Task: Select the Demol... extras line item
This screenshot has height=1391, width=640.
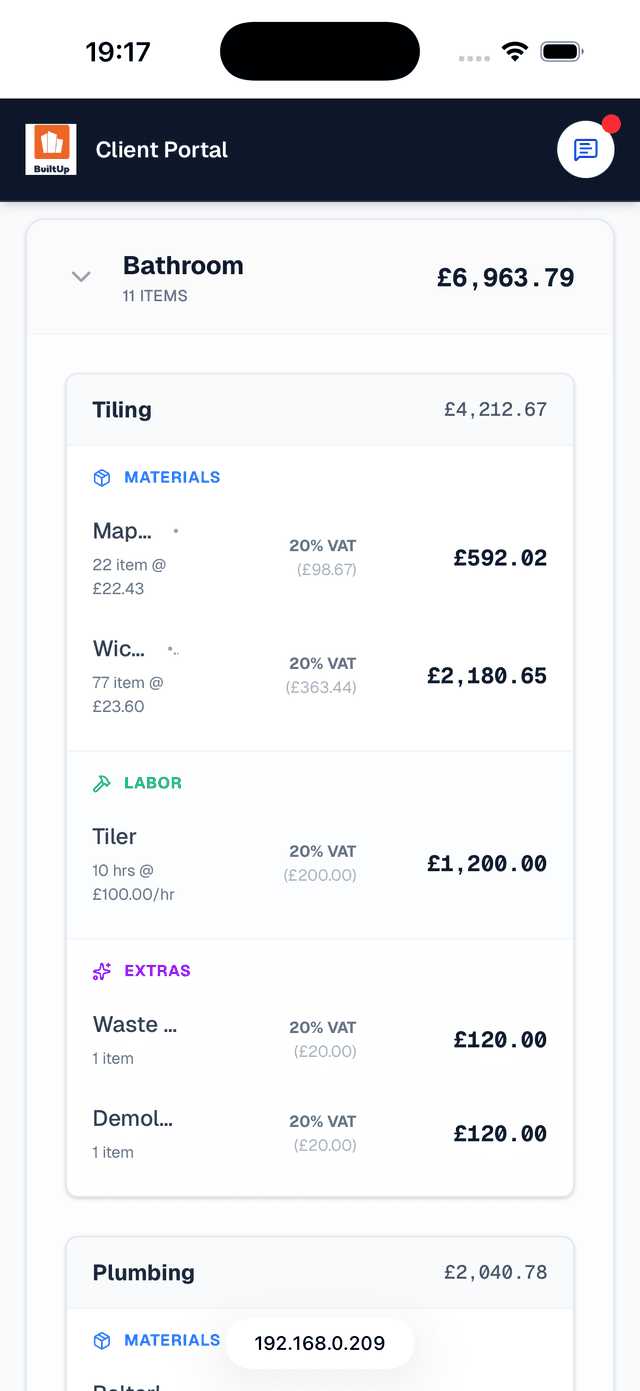Action: pos(133,1119)
